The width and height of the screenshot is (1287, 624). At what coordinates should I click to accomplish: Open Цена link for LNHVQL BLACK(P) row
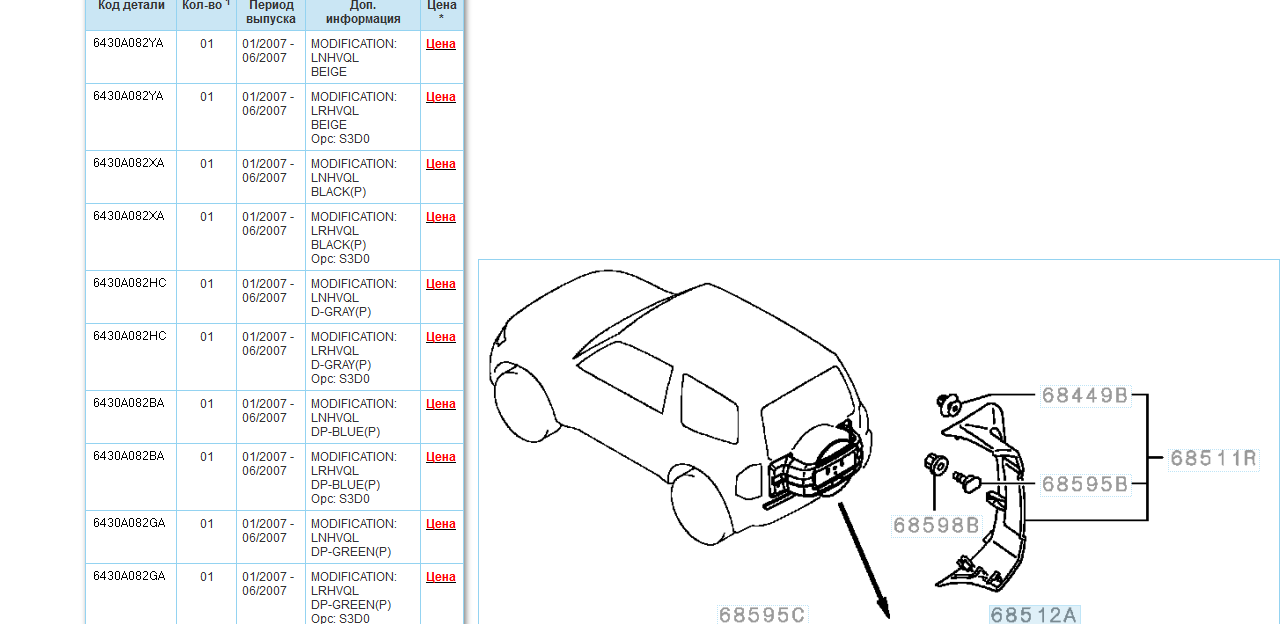pos(441,164)
